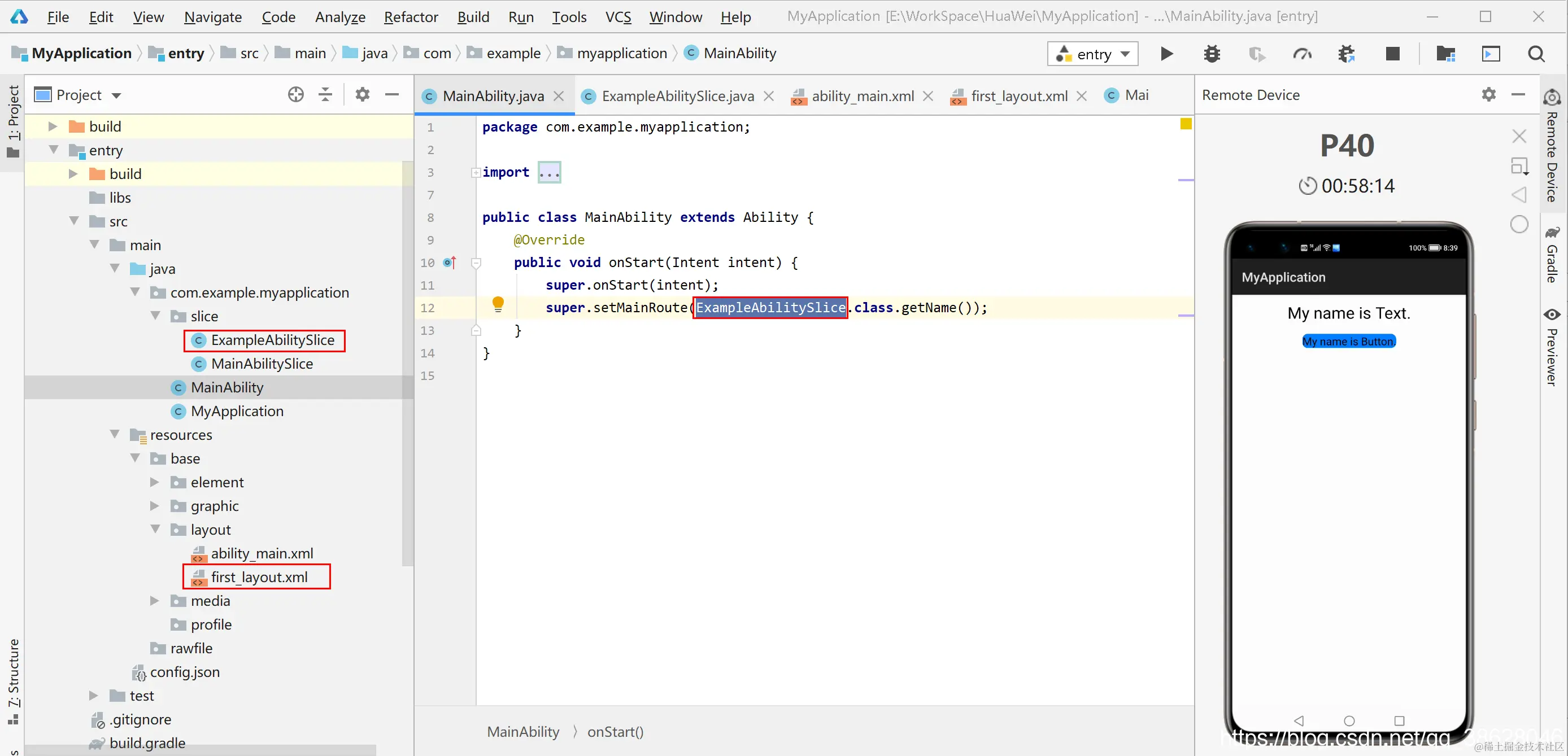Click the Remote Device settings gear

point(1488,94)
